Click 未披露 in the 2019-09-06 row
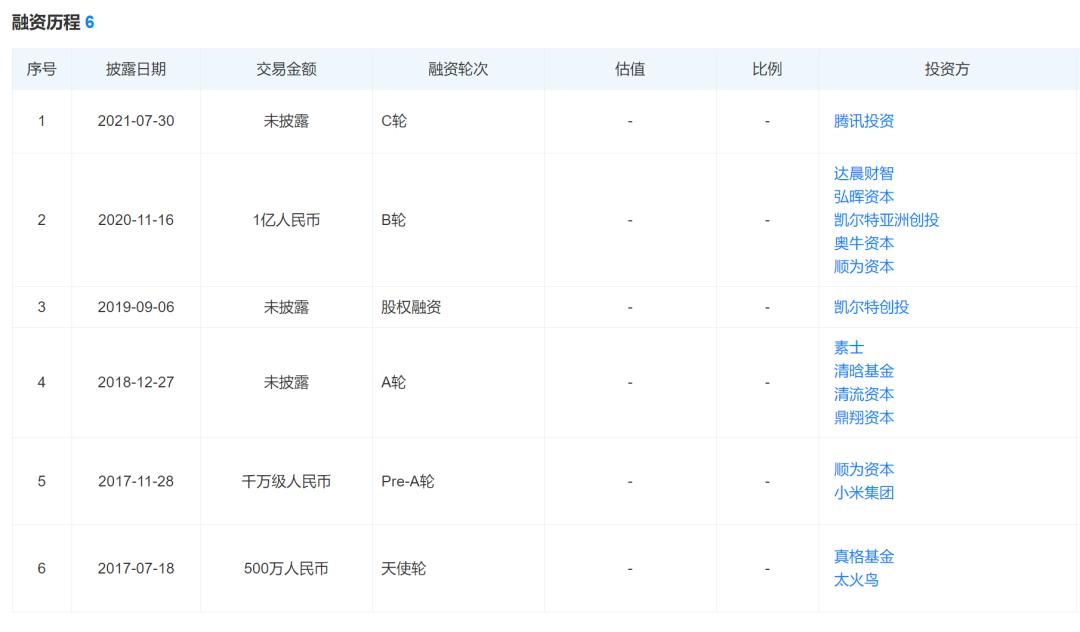 [x=286, y=307]
